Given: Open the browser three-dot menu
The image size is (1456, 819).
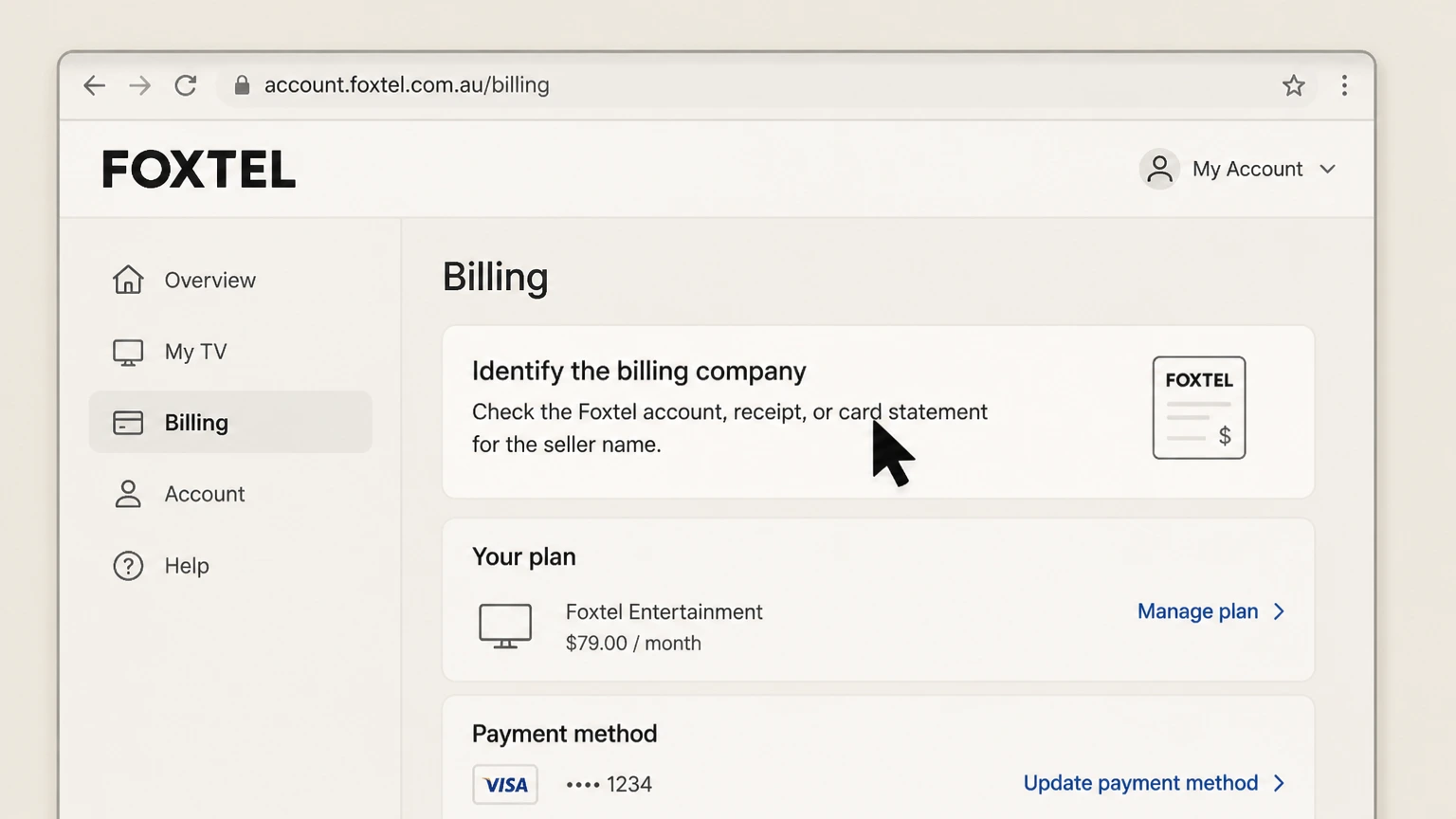Looking at the screenshot, I should point(1344,85).
